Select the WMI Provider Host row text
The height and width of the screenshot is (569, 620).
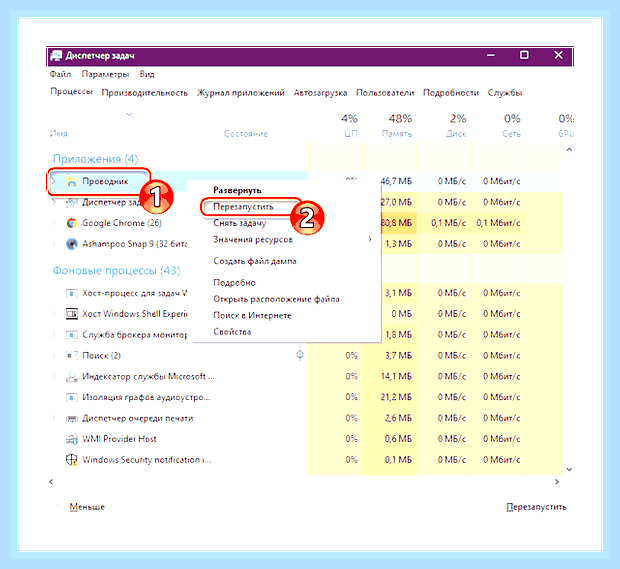pyautogui.click(x=119, y=439)
